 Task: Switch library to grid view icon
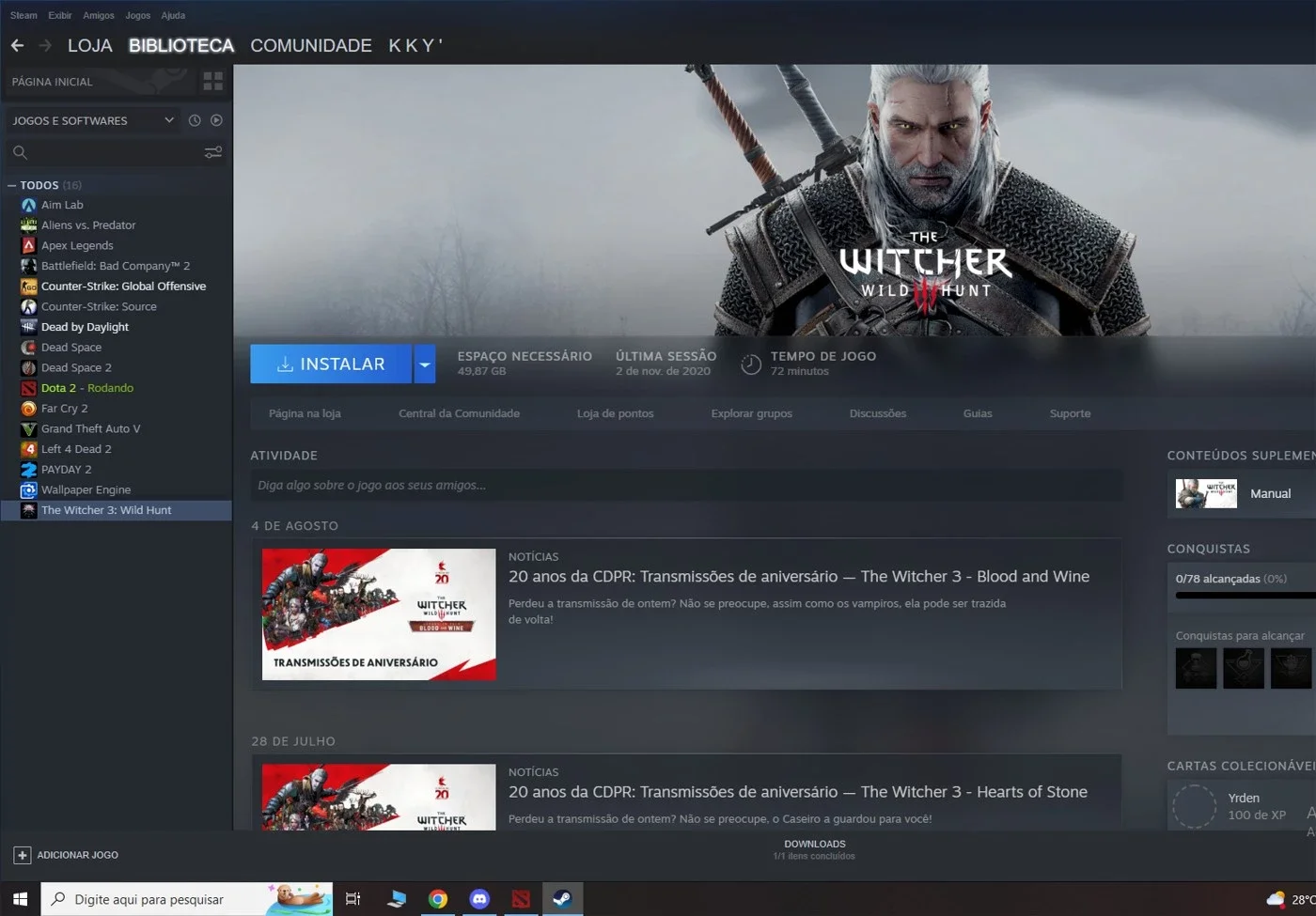[213, 82]
